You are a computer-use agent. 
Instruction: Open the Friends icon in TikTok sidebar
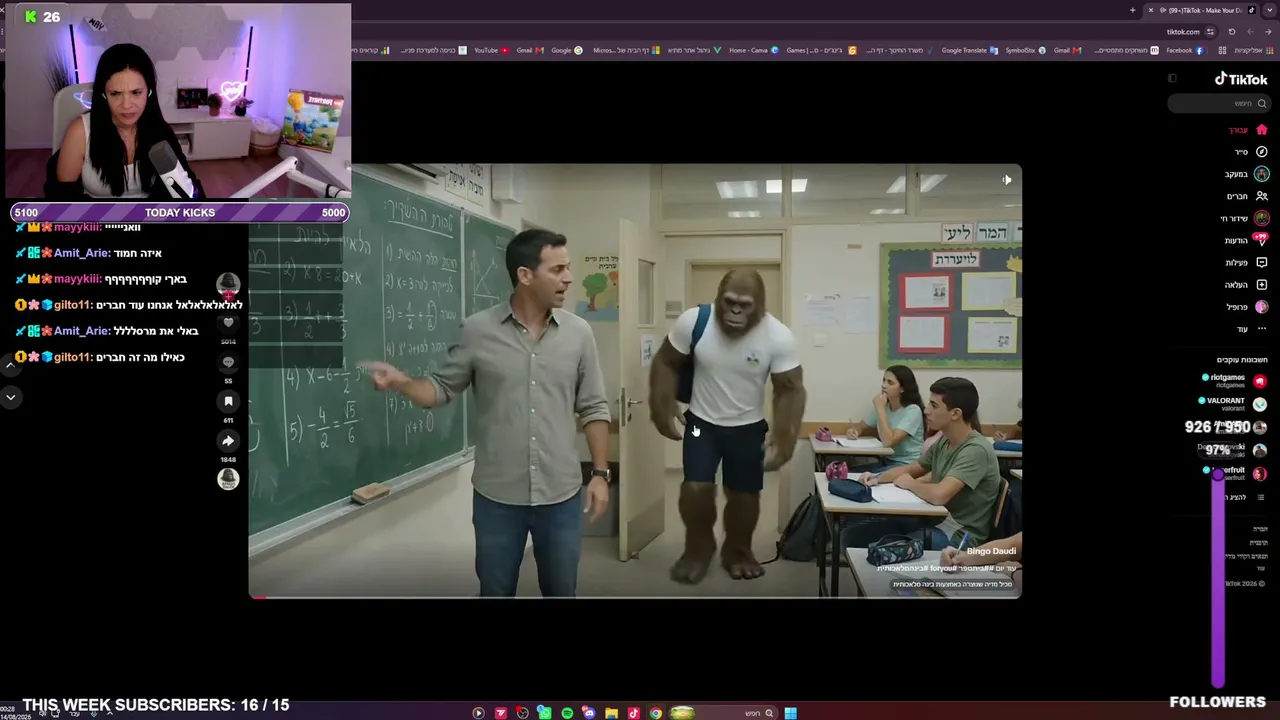(x=1261, y=196)
